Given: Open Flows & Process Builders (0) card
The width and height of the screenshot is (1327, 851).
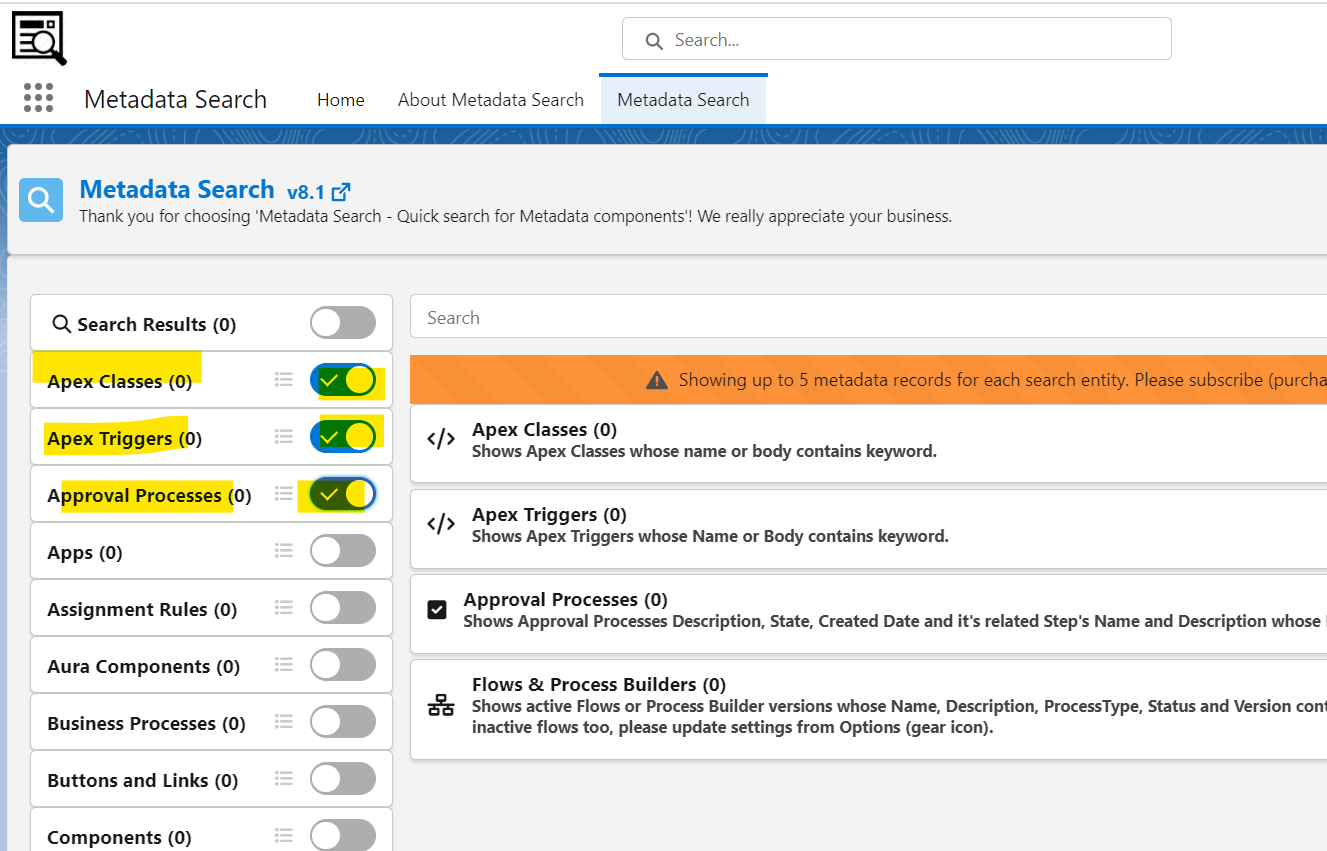Looking at the screenshot, I should pos(869,707).
